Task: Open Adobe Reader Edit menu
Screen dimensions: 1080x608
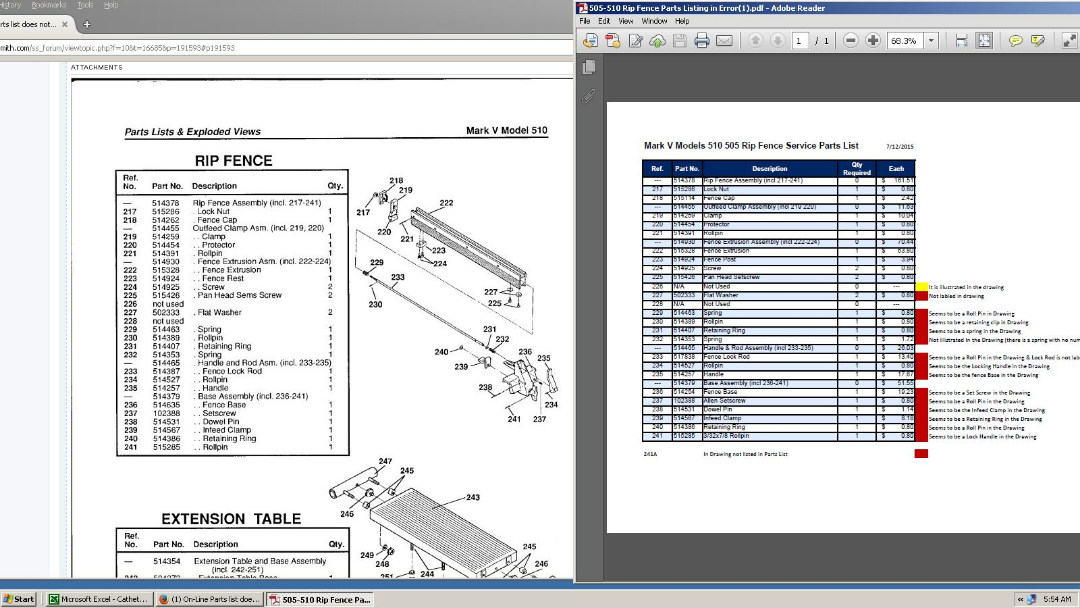Action: click(x=604, y=21)
